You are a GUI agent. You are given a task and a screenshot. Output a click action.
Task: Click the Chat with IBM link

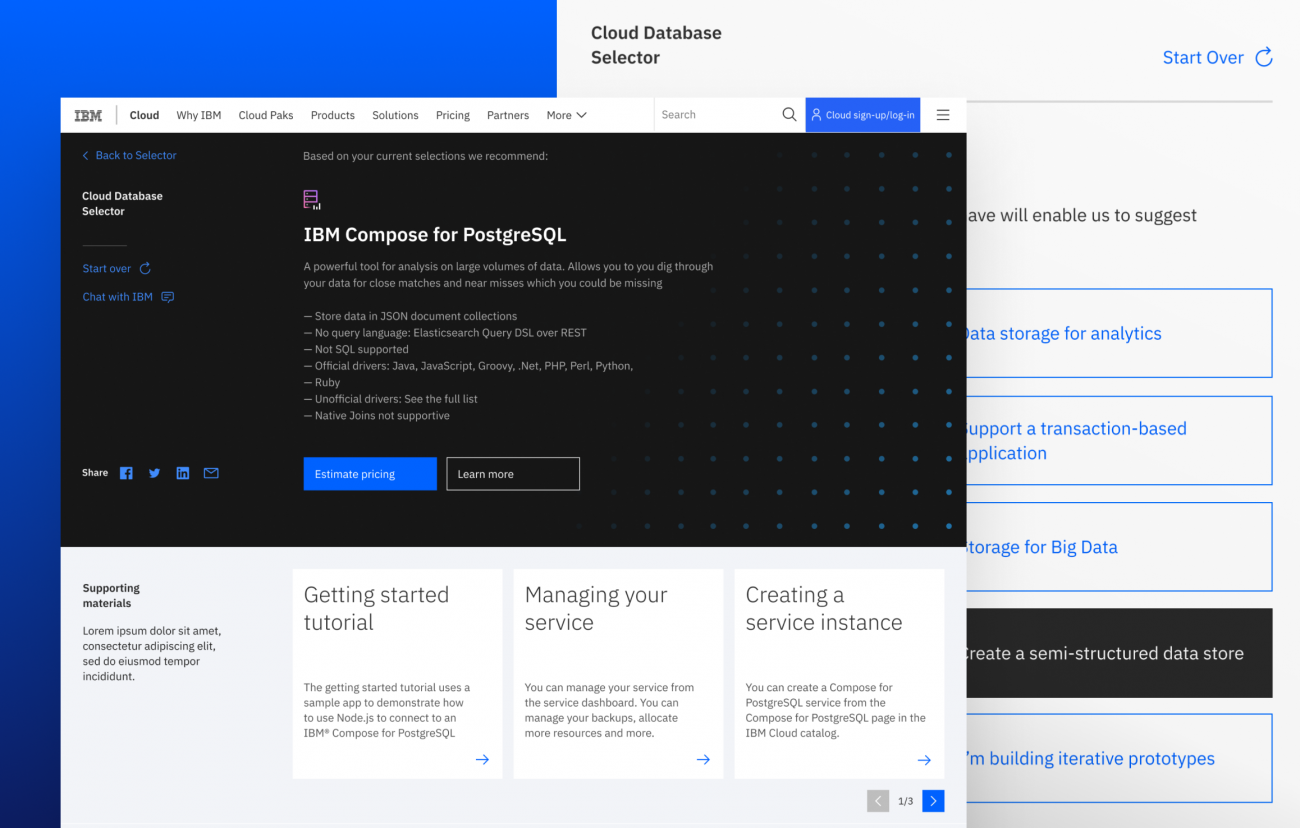click(x=118, y=297)
